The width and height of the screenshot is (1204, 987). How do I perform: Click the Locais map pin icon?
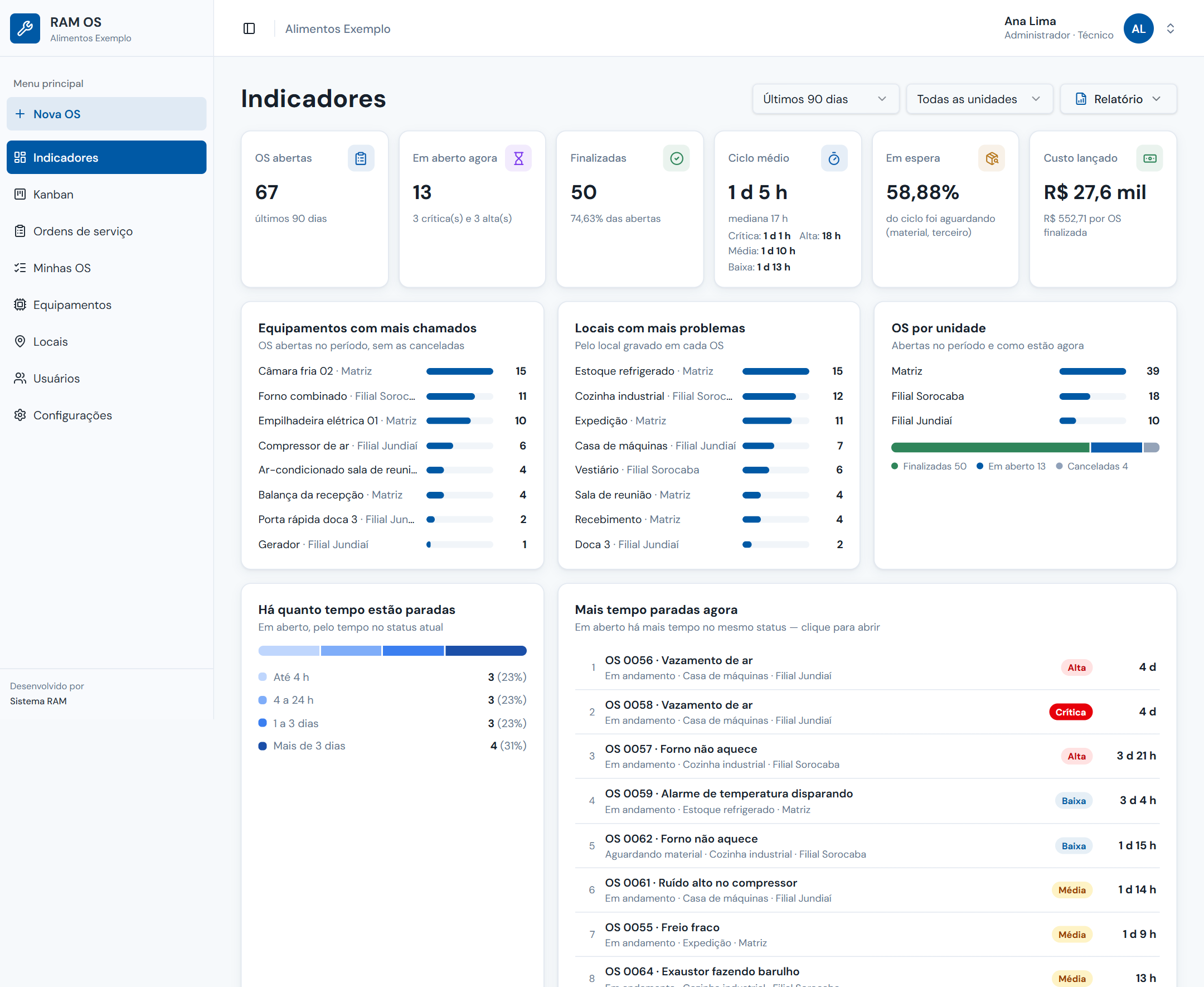[x=20, y=341]
